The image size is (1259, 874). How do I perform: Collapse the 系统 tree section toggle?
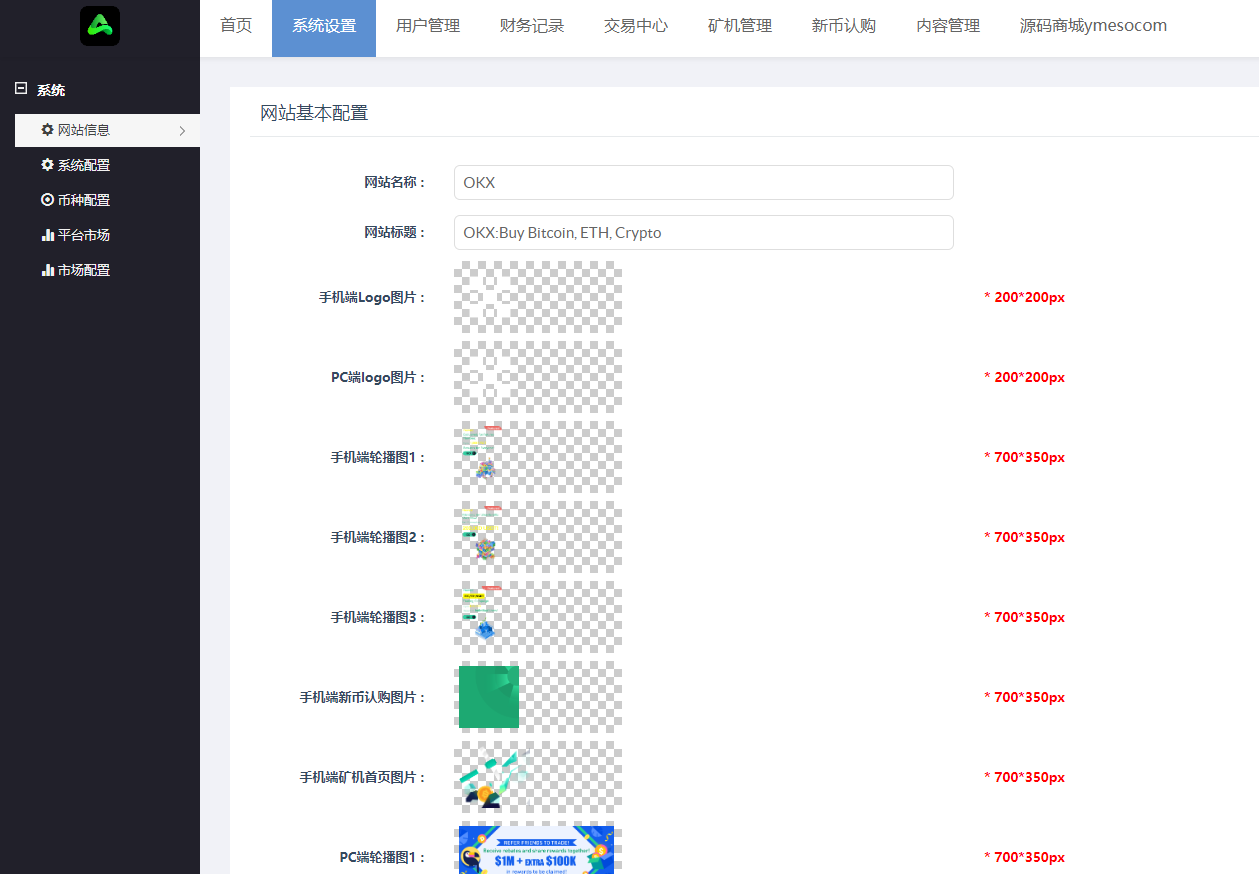[21, 89]
